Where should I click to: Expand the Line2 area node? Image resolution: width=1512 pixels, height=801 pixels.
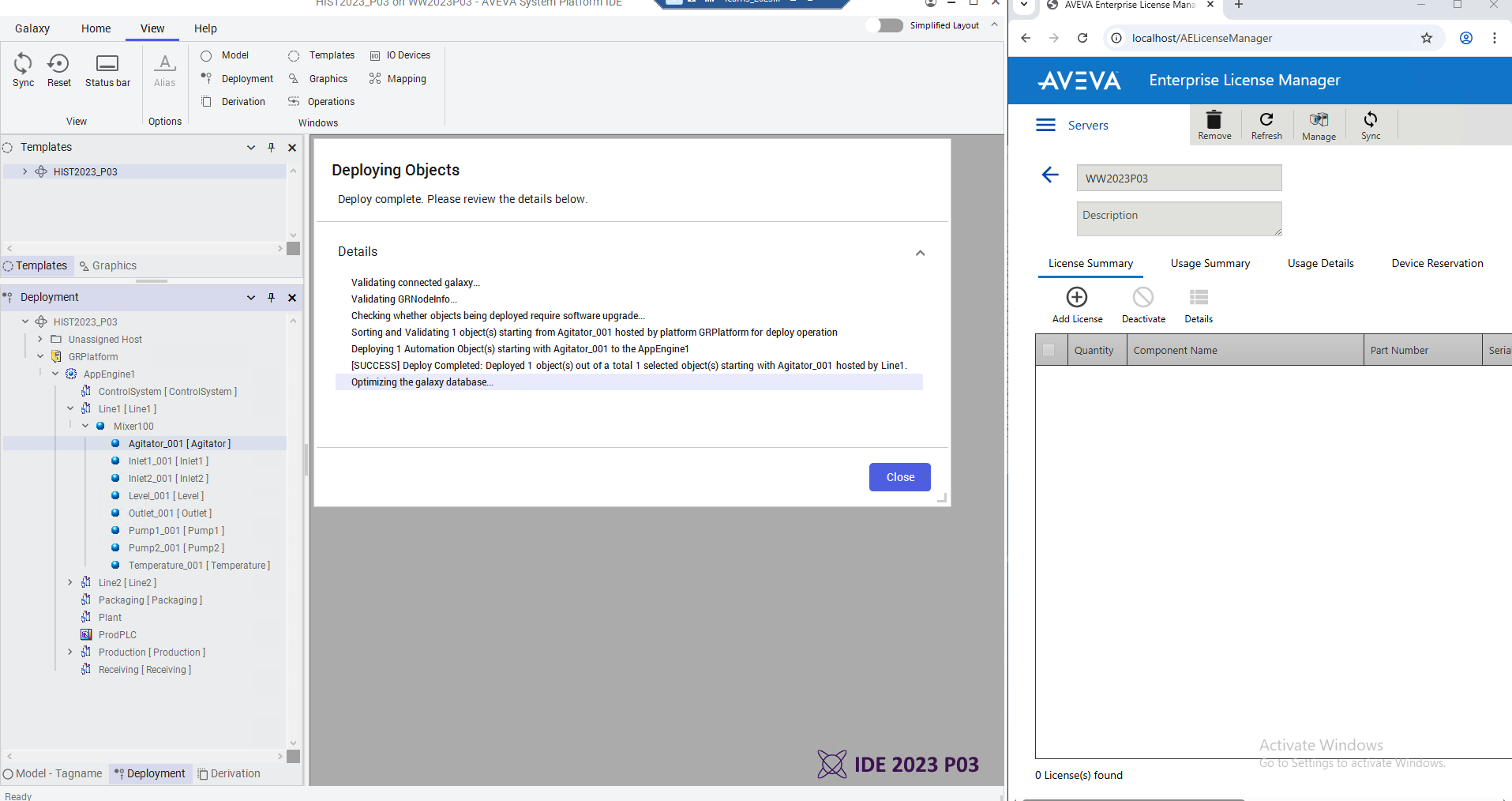pyautogui.click(x=70, y=582)
